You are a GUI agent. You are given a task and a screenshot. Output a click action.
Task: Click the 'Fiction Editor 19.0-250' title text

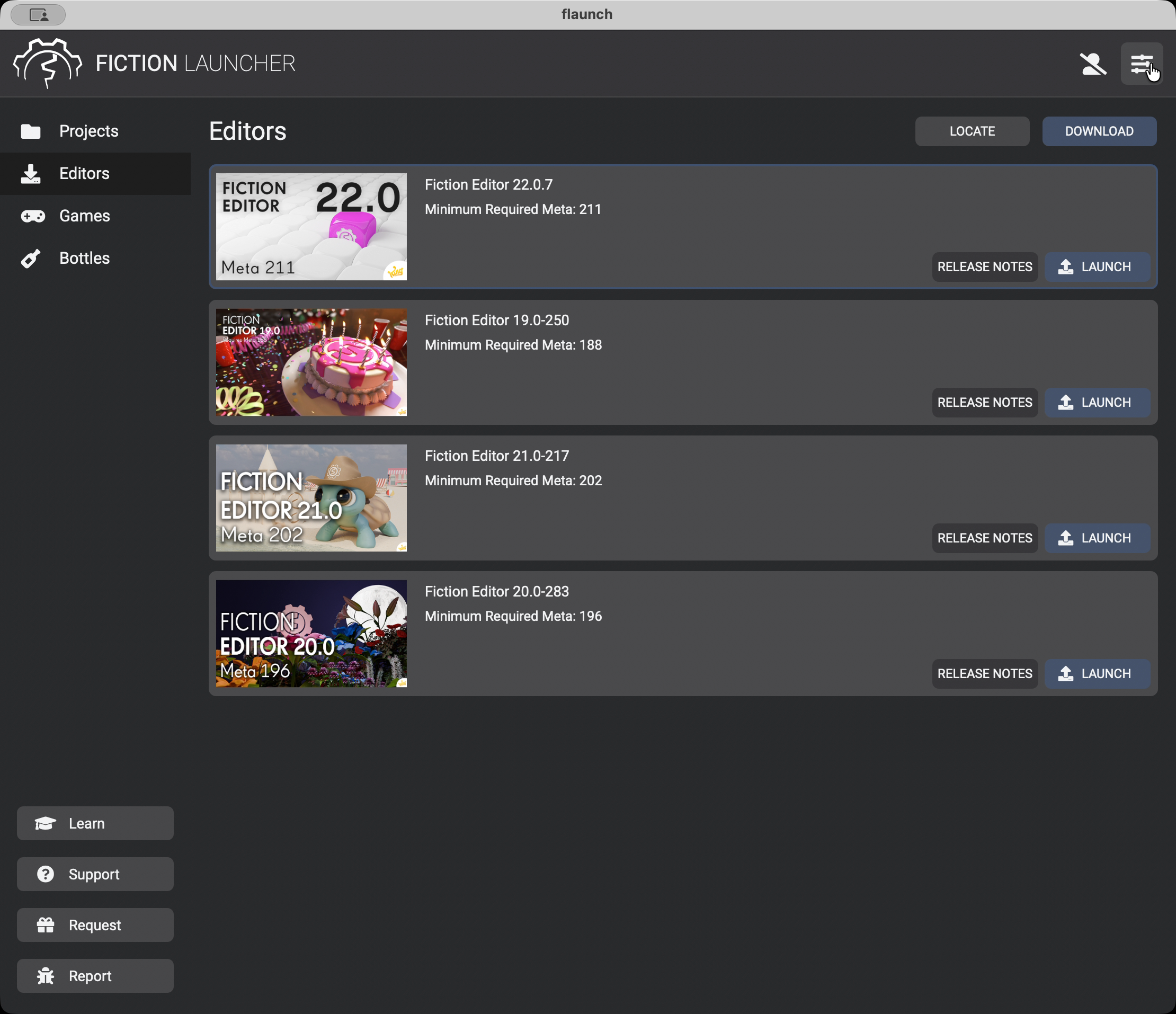click(497, 320)
